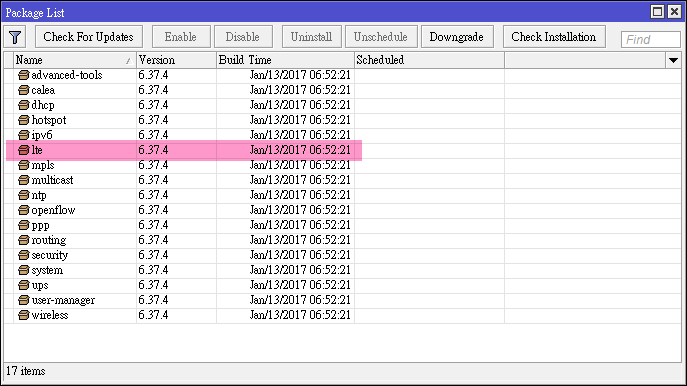Screen dimensions: 687x386
Task: Open the column selector dropdown arrow
Action: (x=673, y=60)
